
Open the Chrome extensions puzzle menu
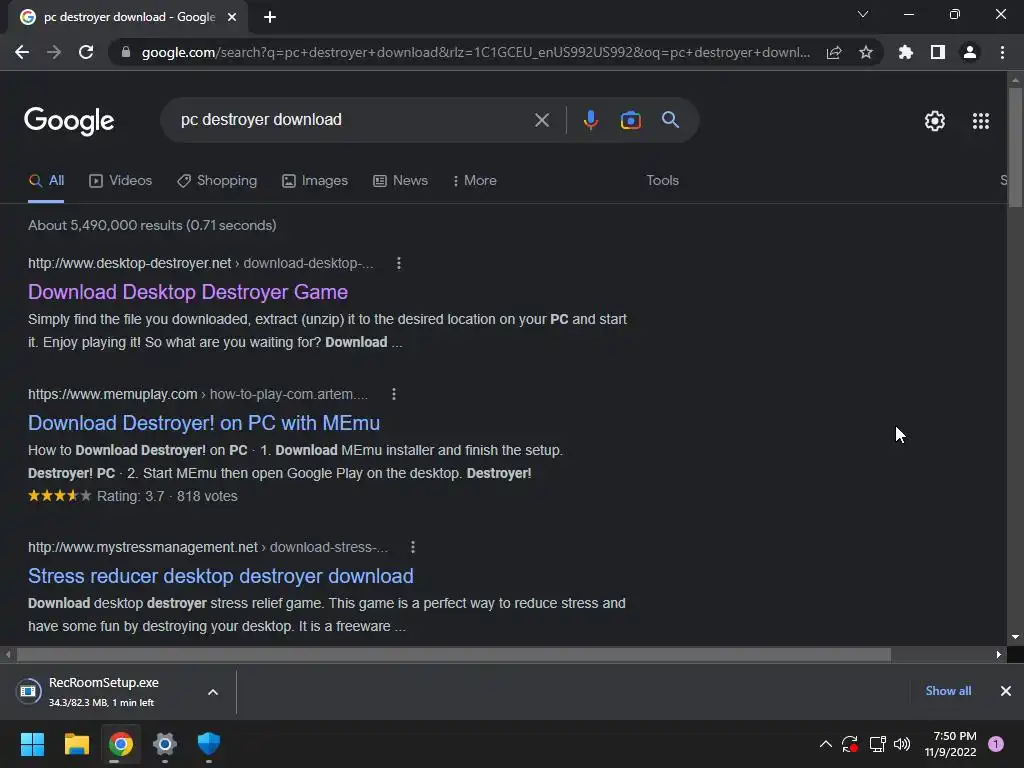click(906, 52)
